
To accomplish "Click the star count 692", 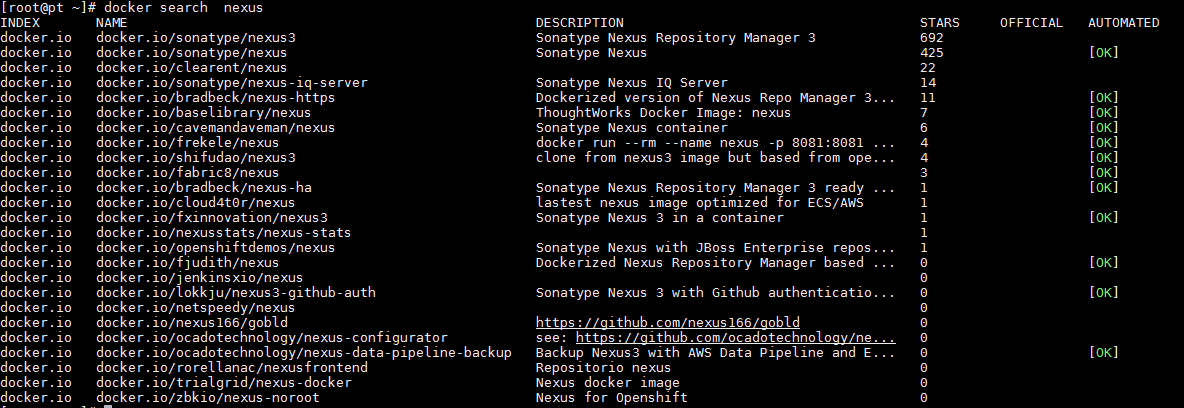I will [931, 38].
